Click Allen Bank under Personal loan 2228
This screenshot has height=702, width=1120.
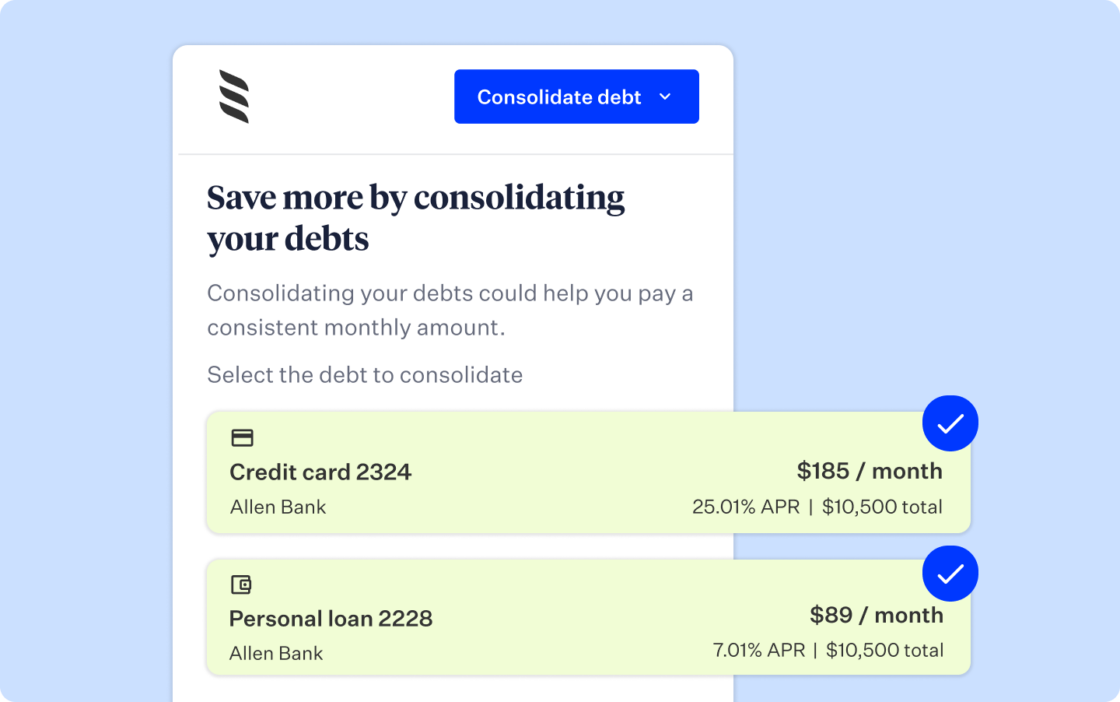[x=276, y=654]
